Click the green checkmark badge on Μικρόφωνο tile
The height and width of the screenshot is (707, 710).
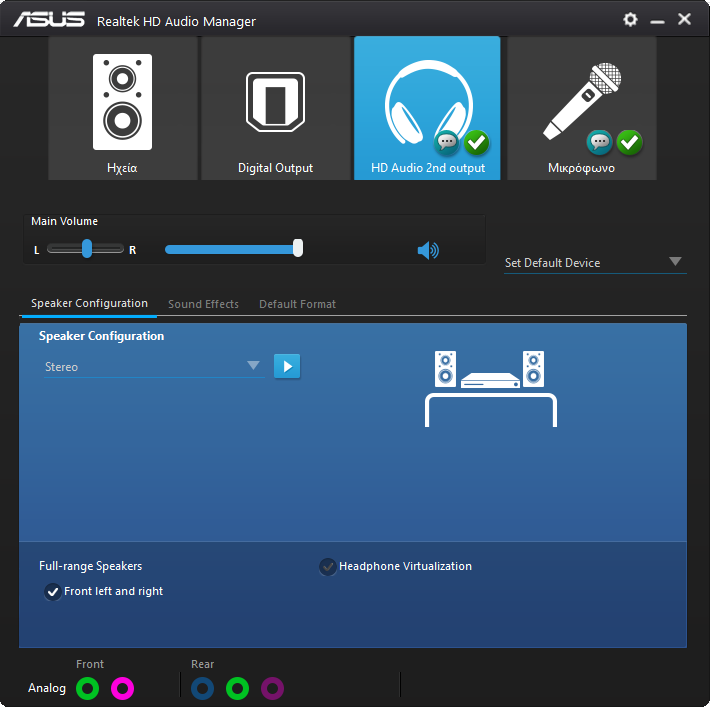click(x=629, y=143)
